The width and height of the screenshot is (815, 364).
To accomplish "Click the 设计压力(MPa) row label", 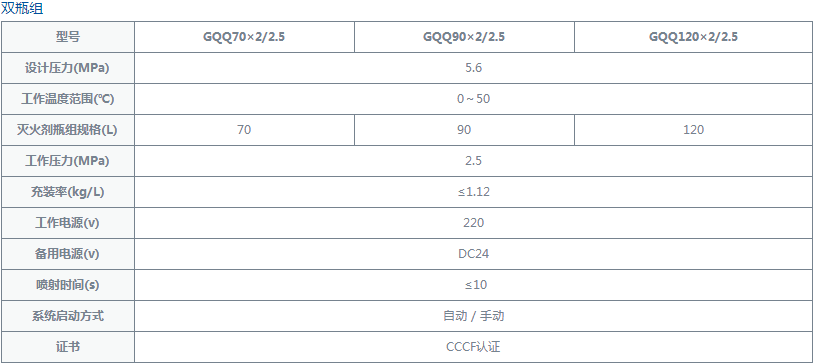I will point(68,68).
